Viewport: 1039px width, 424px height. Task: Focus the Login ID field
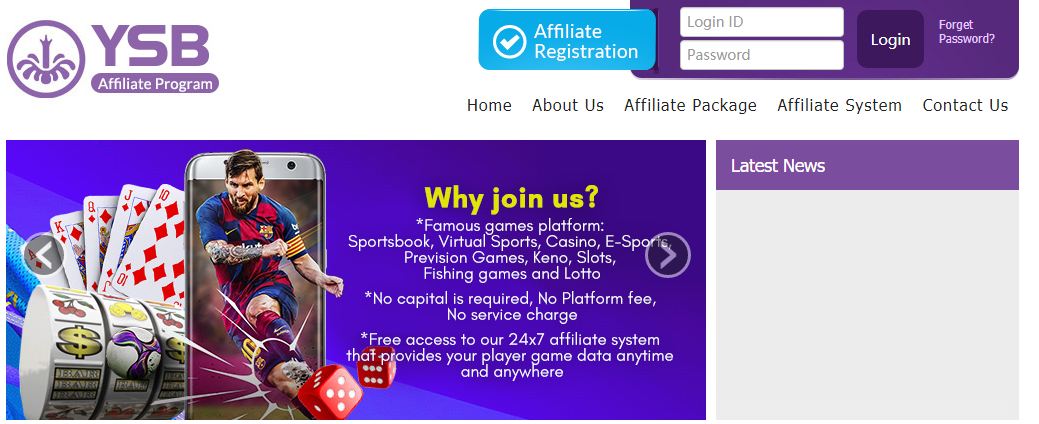point(761,22)
